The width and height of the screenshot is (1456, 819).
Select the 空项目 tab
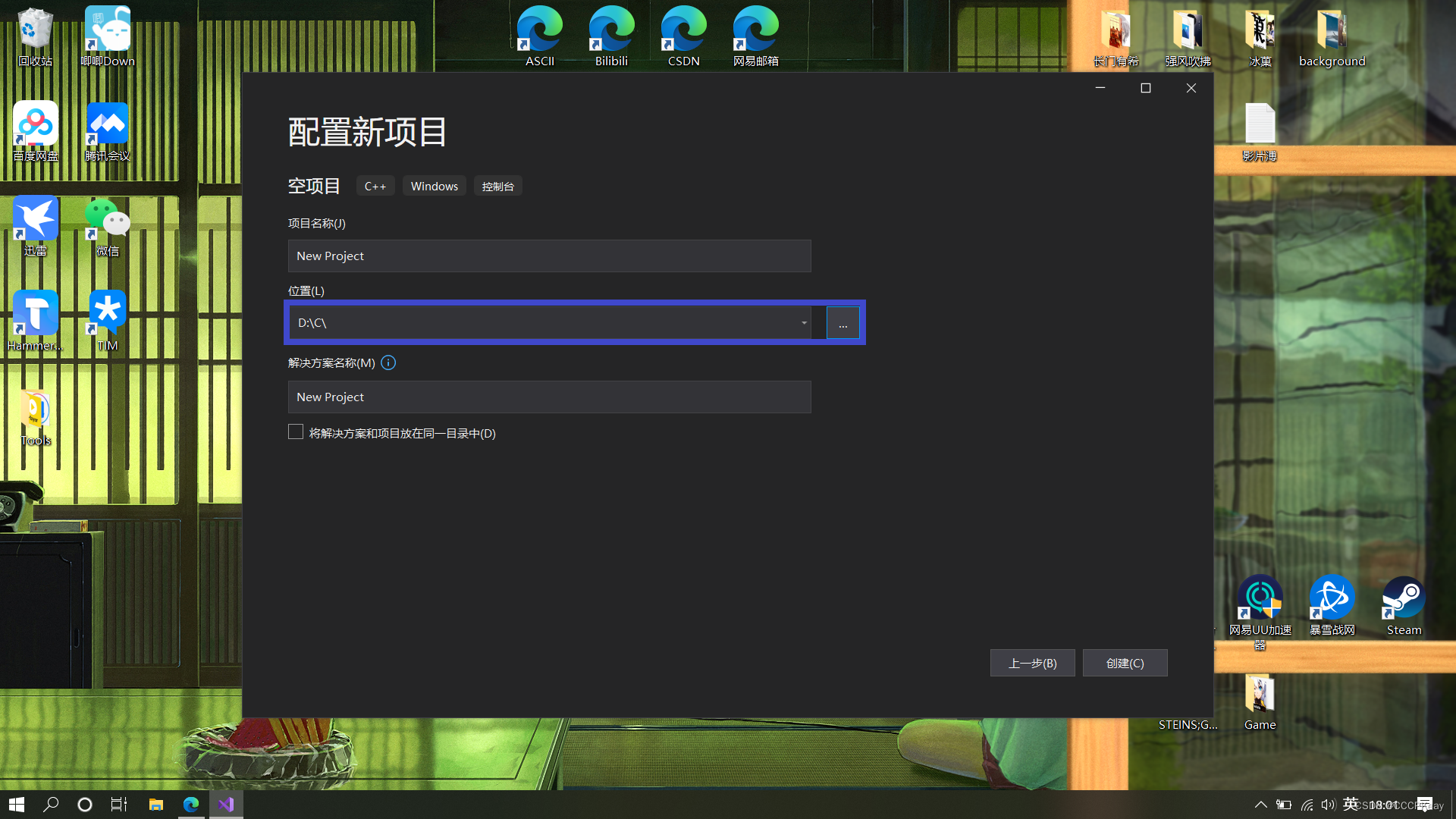point(314,185)
